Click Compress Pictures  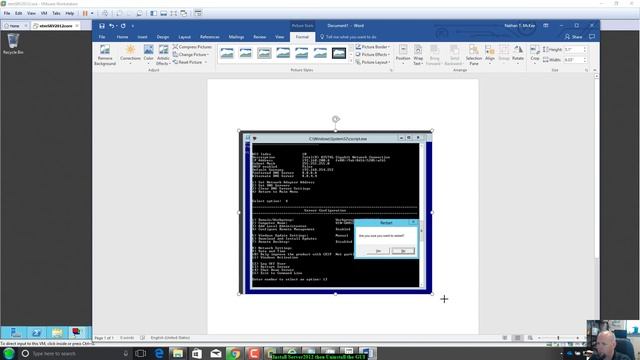[192, 47]
